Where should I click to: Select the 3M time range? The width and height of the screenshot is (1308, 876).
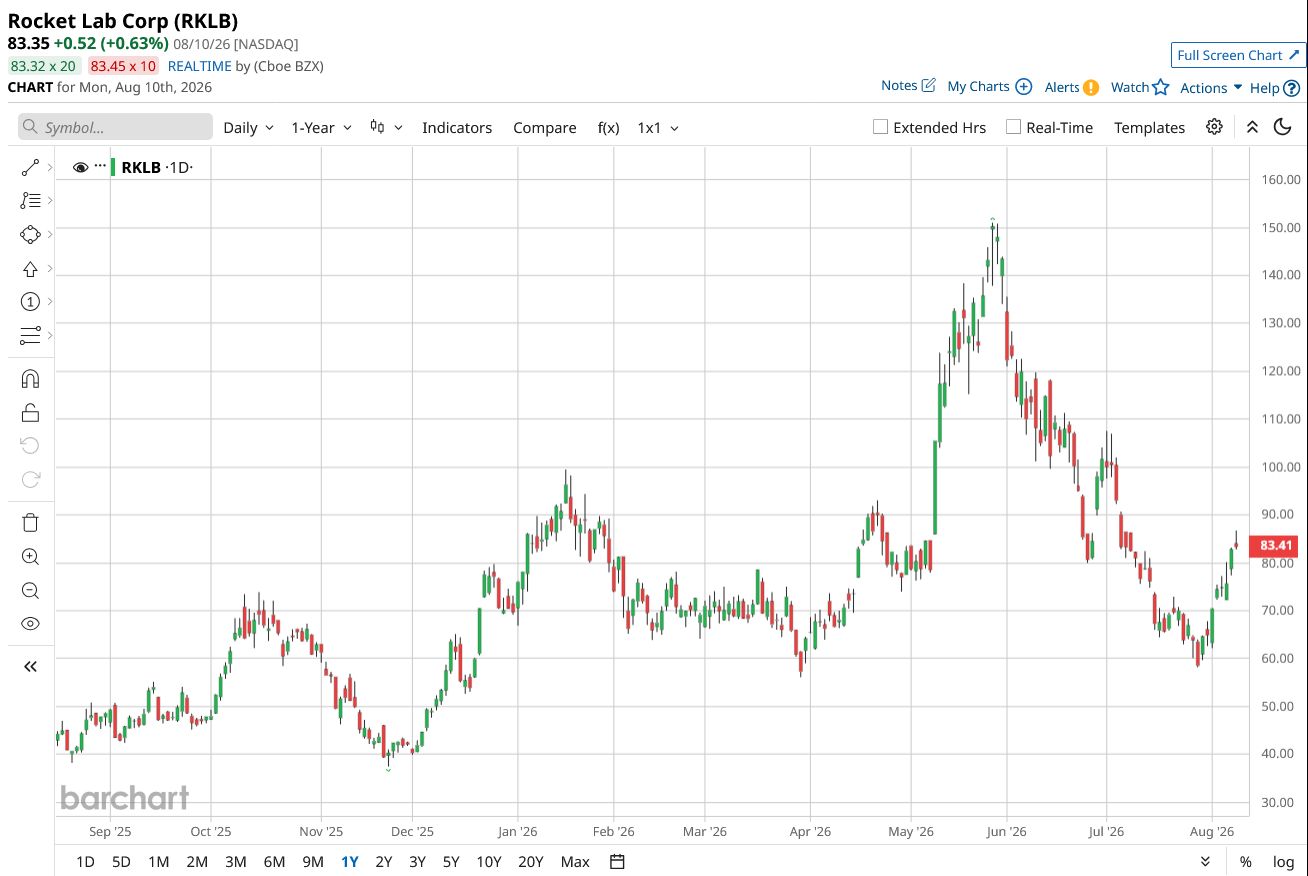click(x=235, y=862)
